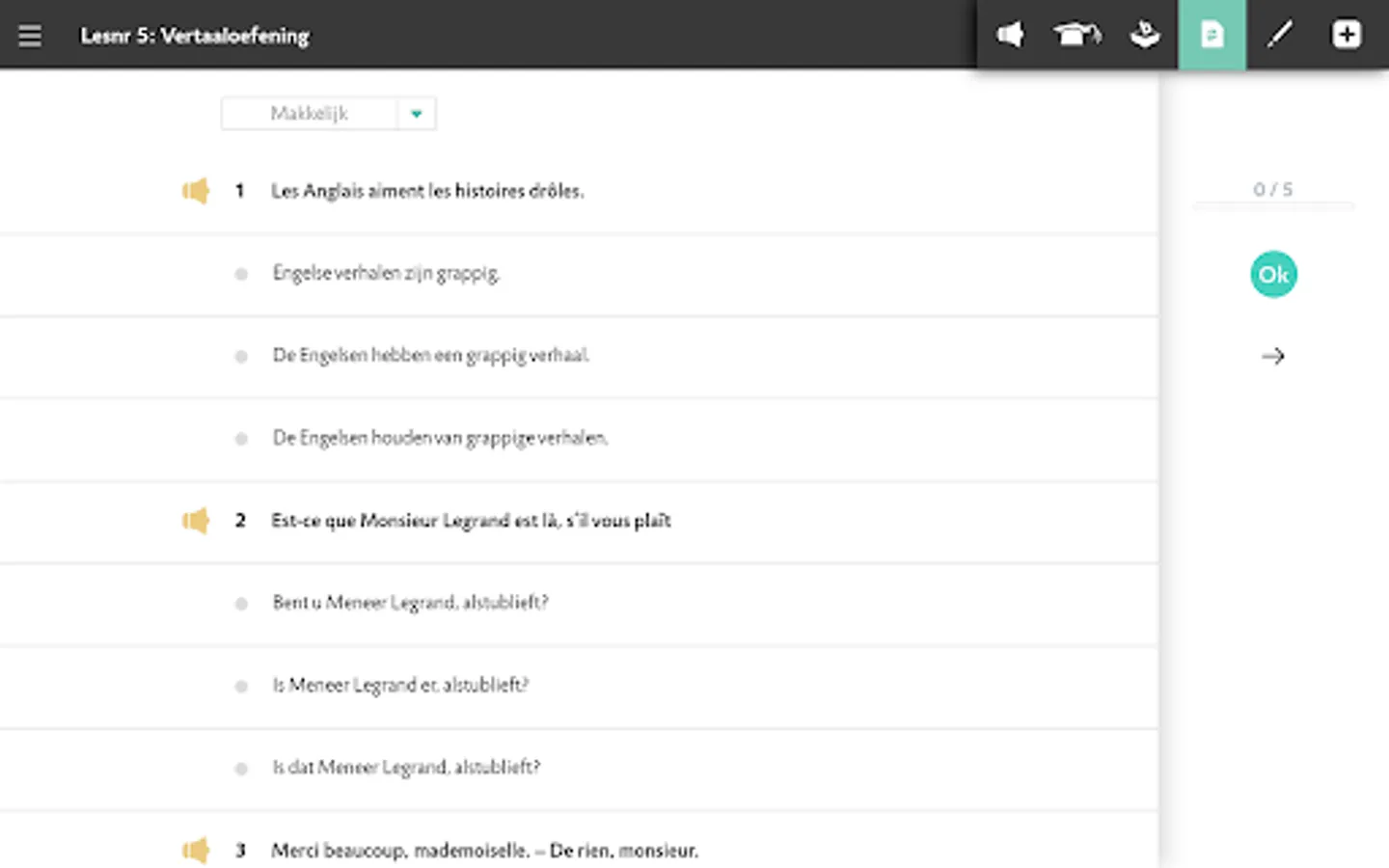Go to next with the arrow
This screenshot has height=868, width=1389.
pos(1273,357)
